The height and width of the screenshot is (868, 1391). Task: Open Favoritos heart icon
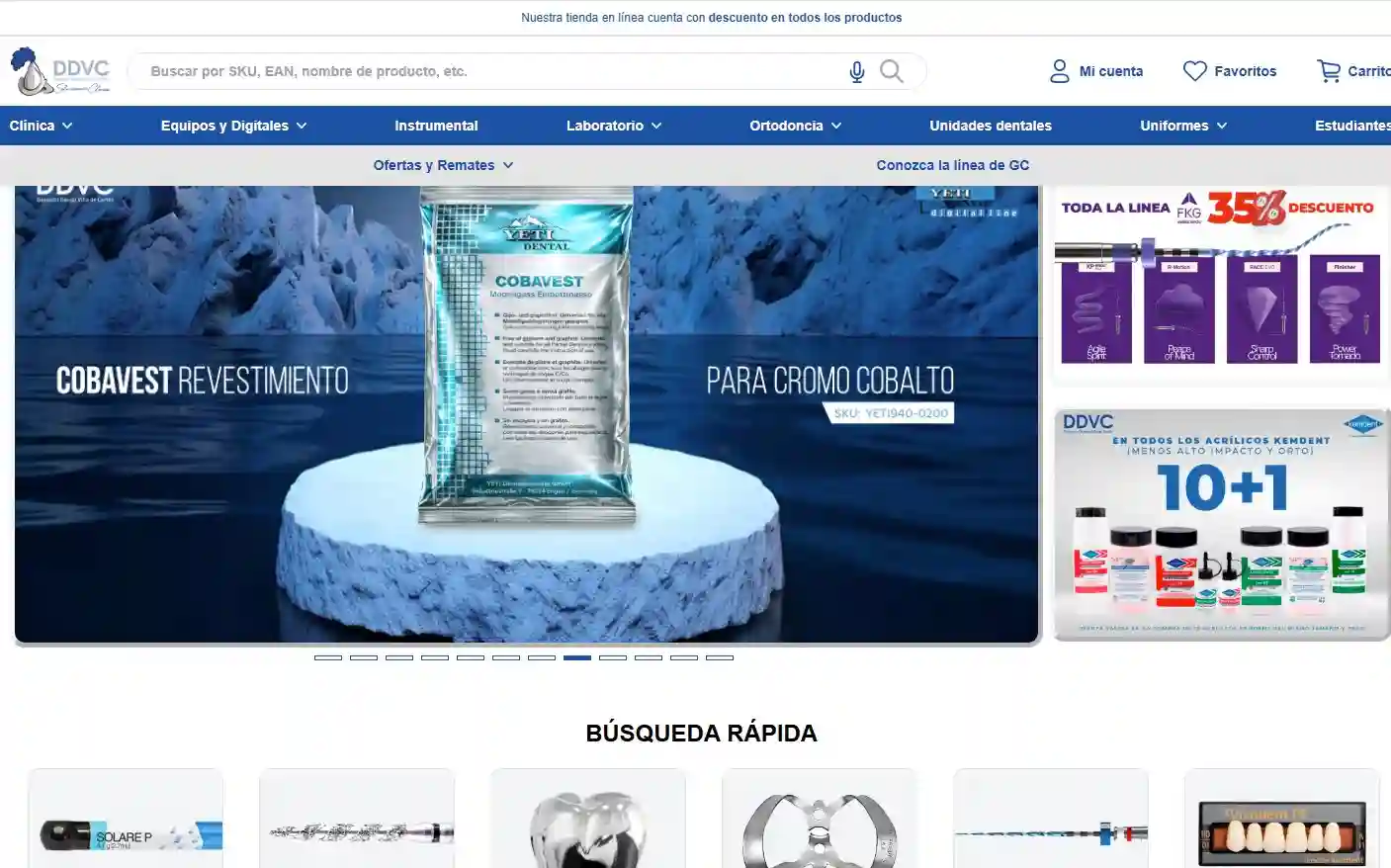point(1194,71)
